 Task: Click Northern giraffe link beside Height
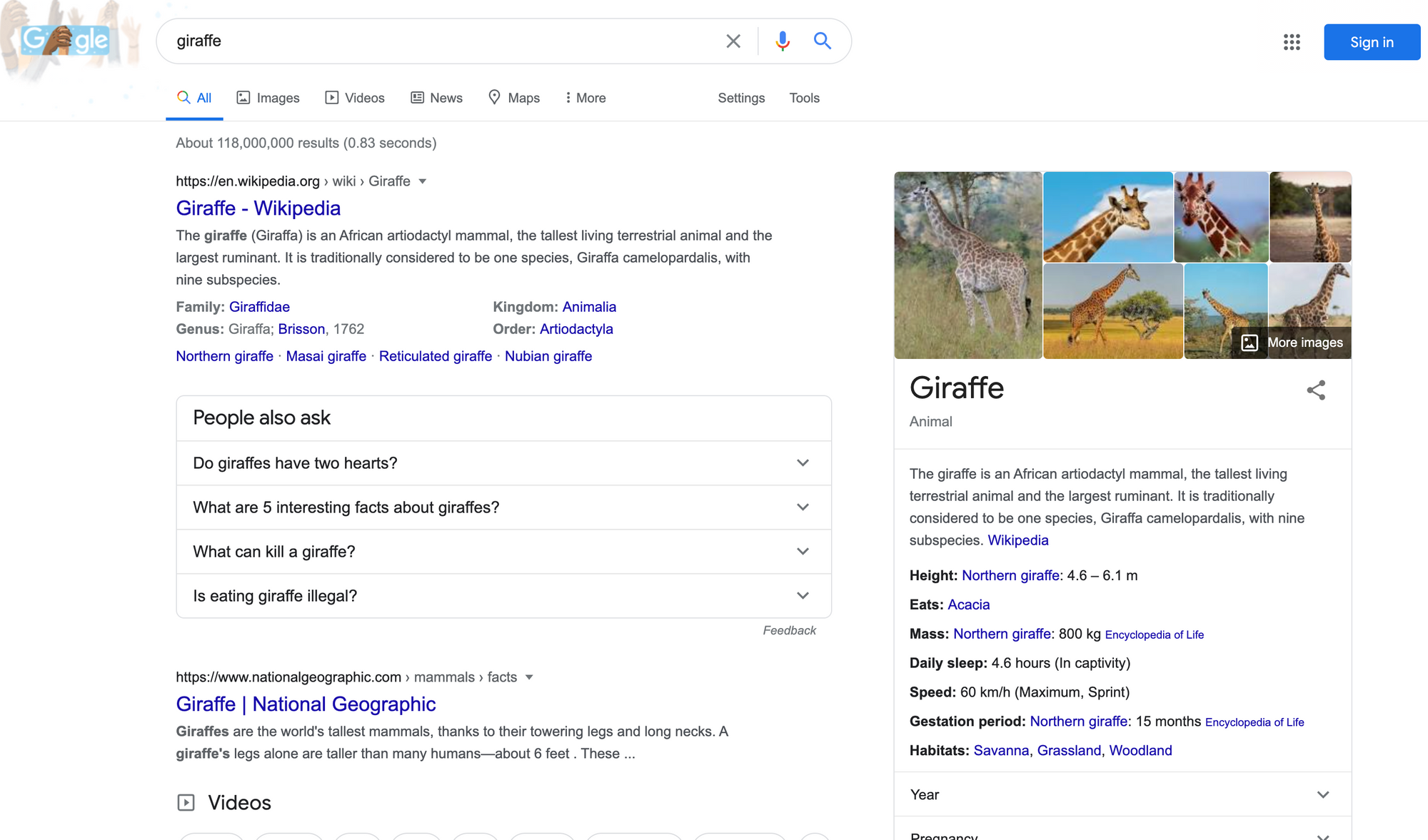1010,575
